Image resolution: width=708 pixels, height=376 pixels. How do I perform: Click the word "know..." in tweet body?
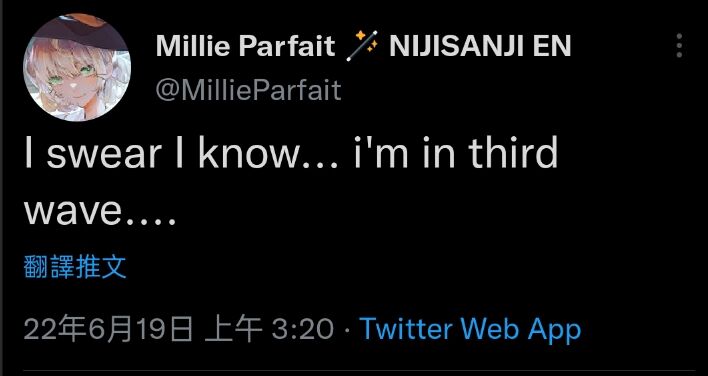coord(268,153)
